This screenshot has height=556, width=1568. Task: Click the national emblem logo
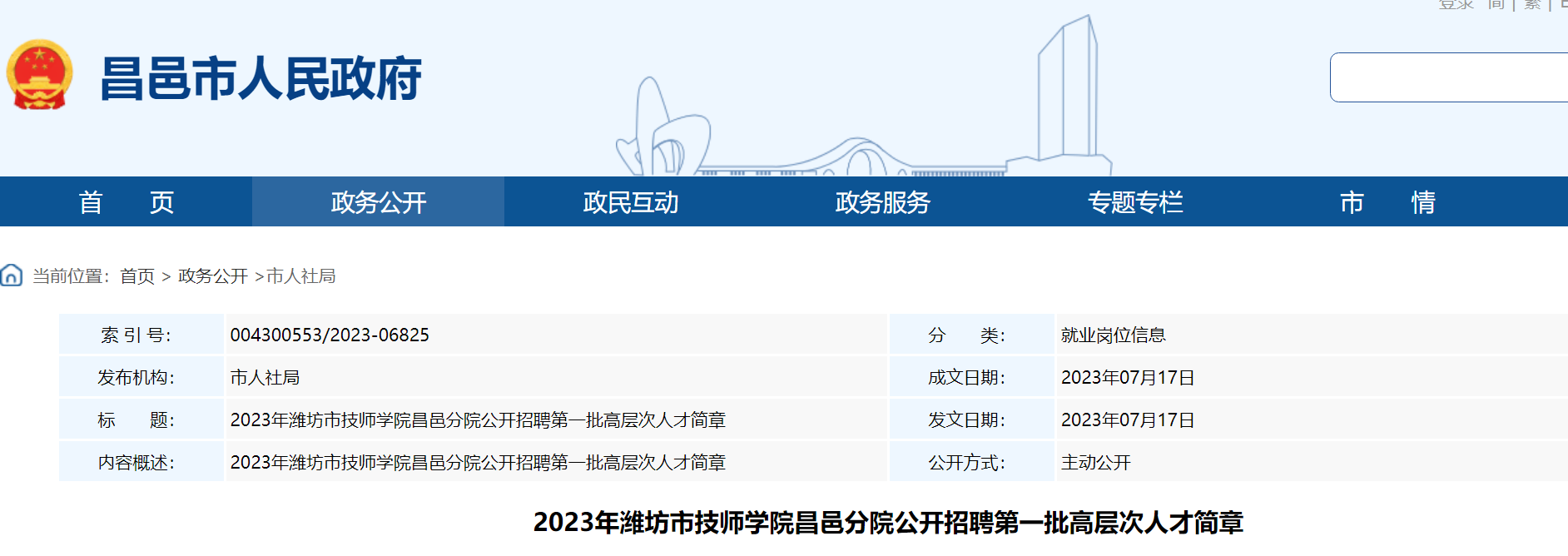click(x=39, y=75)
